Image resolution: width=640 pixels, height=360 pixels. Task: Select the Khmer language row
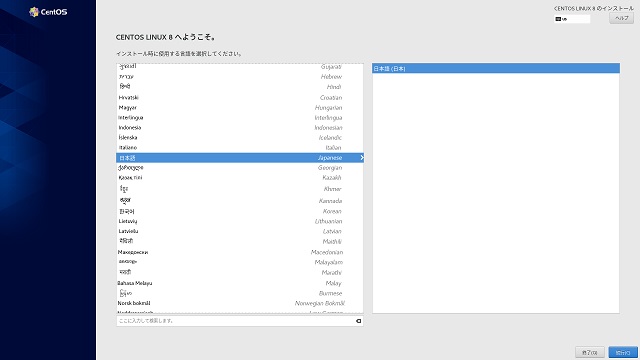(240, 189)
